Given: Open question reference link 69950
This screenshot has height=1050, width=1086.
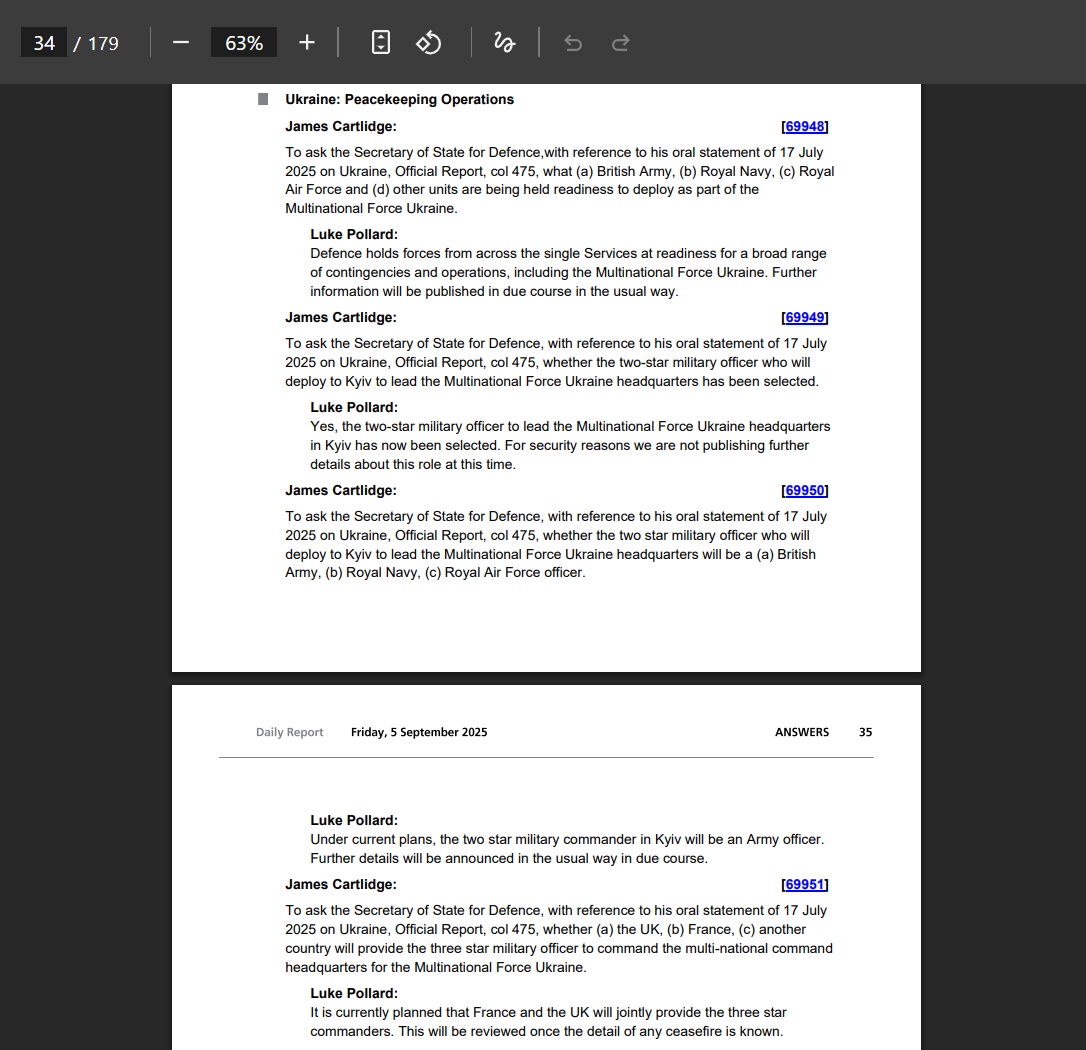Looking at the screenshot, I should (x=805, y=491).
